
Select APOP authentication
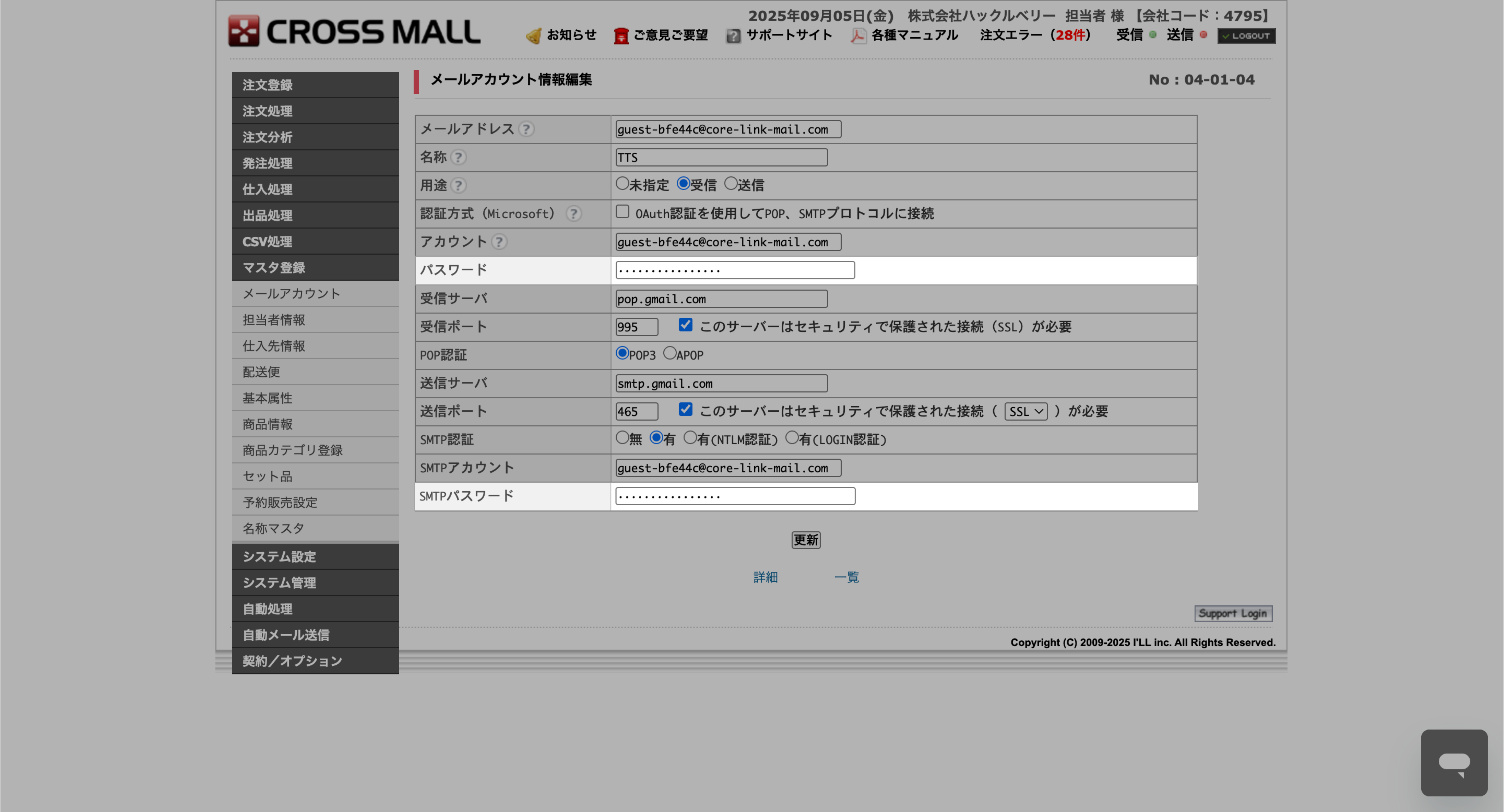(670, 353)
